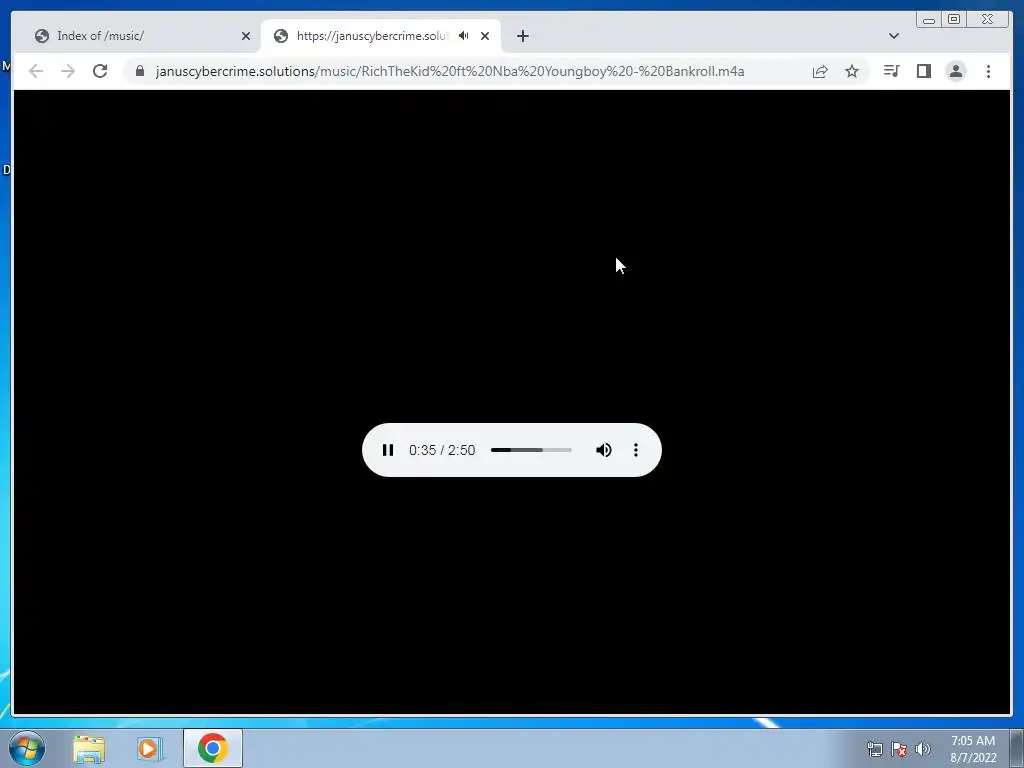Bookmark this page with star
The width and height of the screenshot is (1024, 768).
(852, 71)
